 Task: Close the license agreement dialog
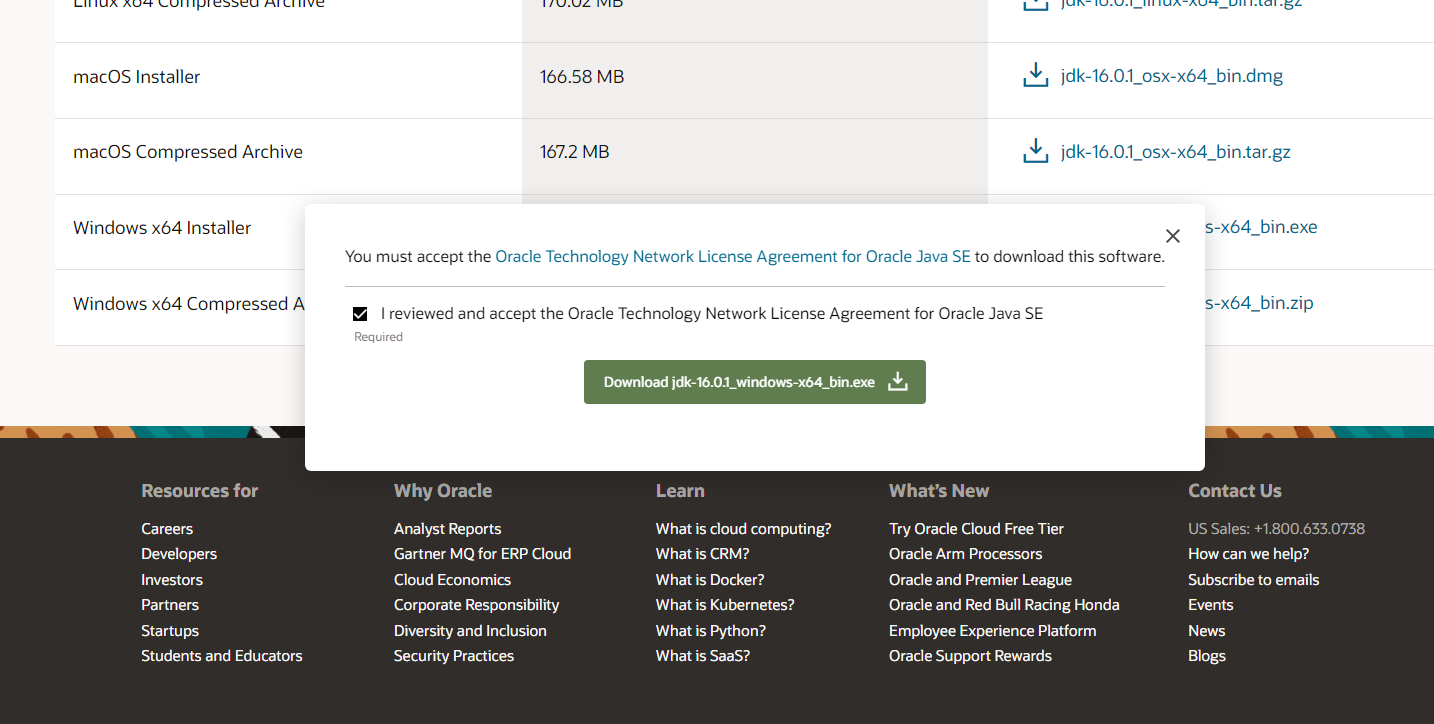(1173, 236)
